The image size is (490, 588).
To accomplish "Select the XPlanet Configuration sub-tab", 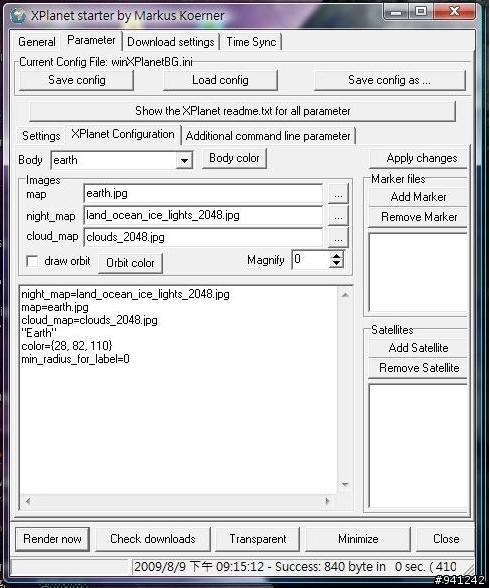I will [123, 134].
